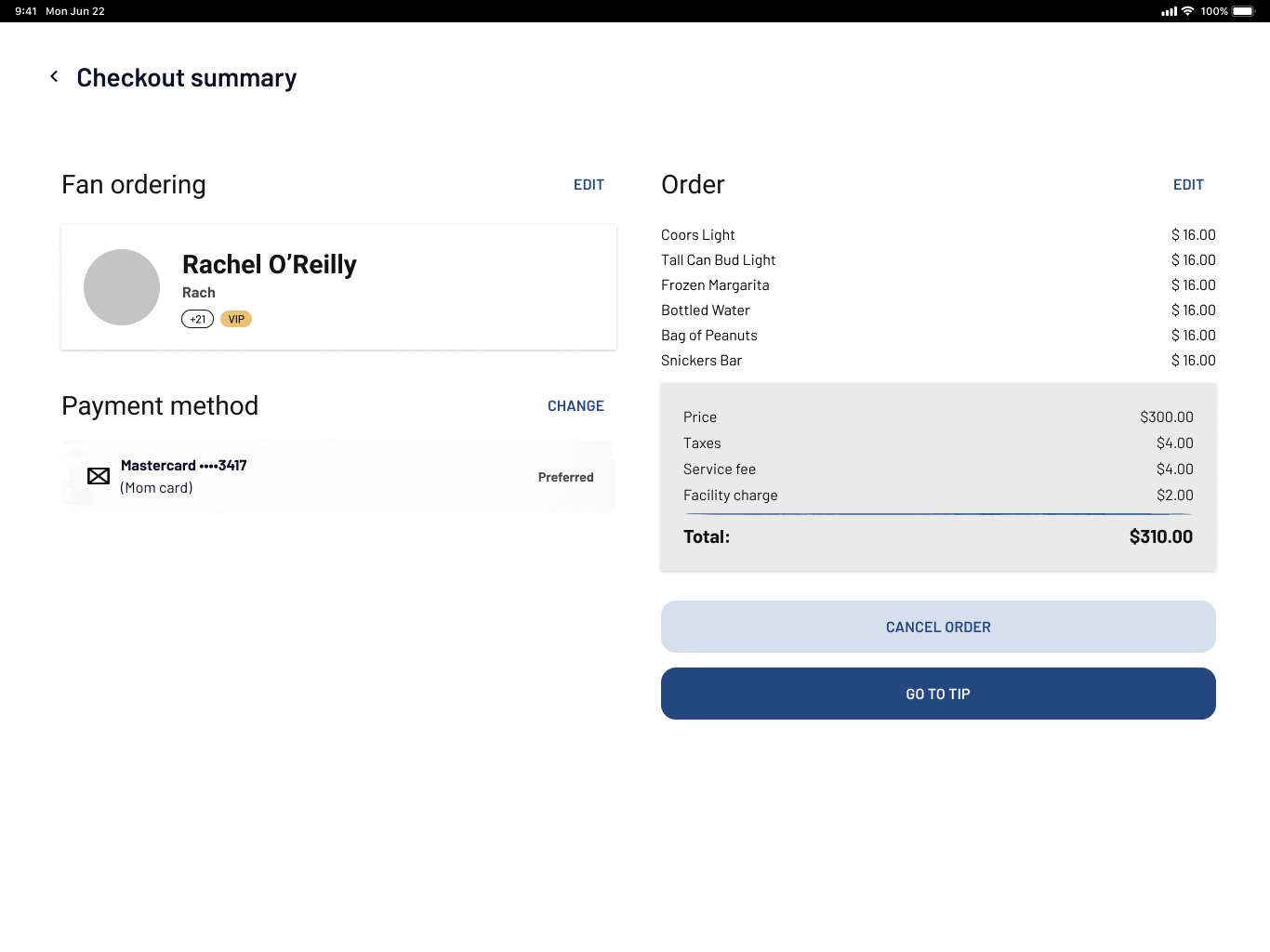
Task: Edit the Fan ordering details
Action: 589,185
